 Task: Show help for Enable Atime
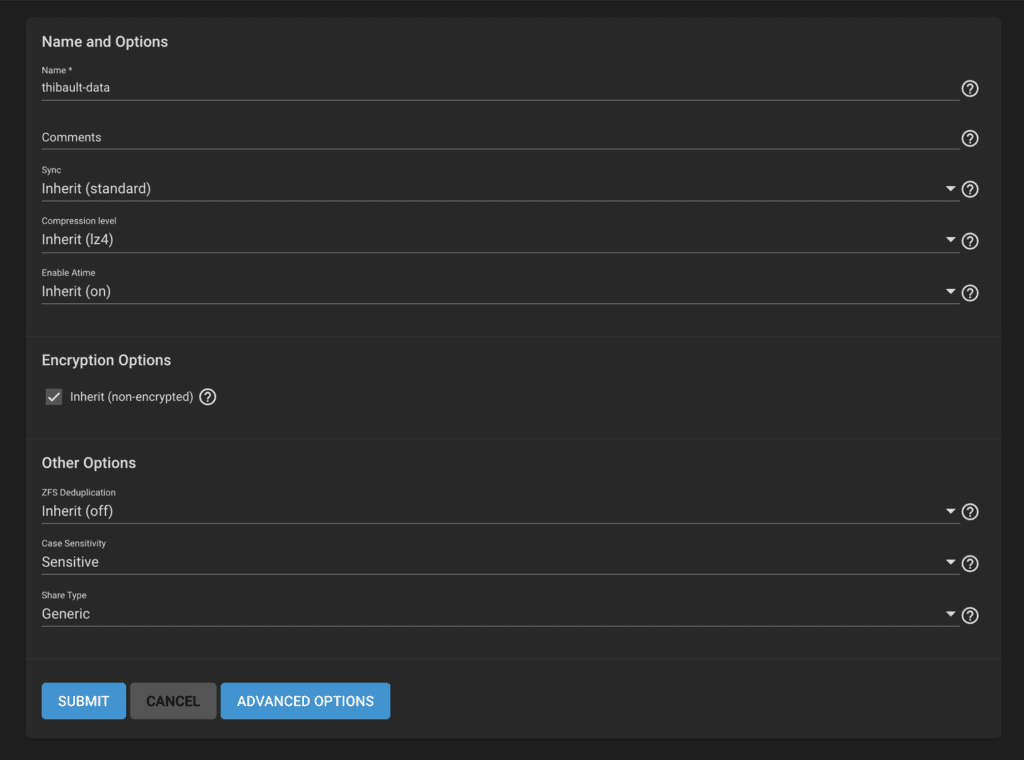pyautogui.click(x=970, y=293)
